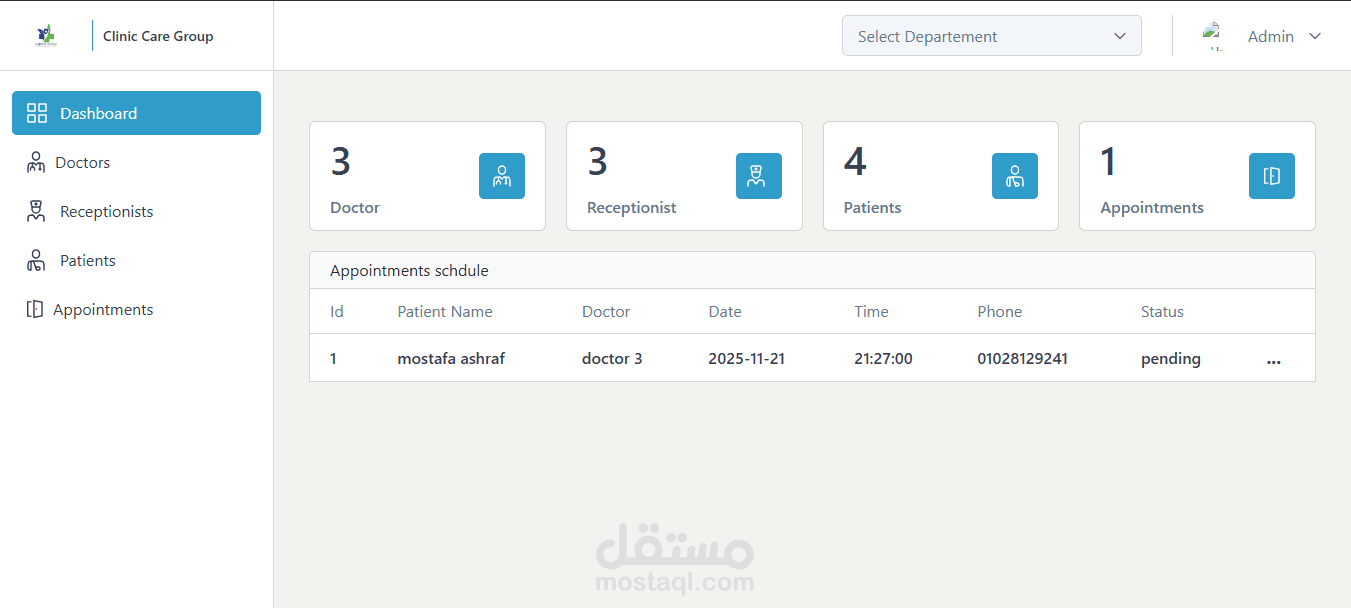
Task: Click the Appointments card icon
Action: pos(1271,176)
